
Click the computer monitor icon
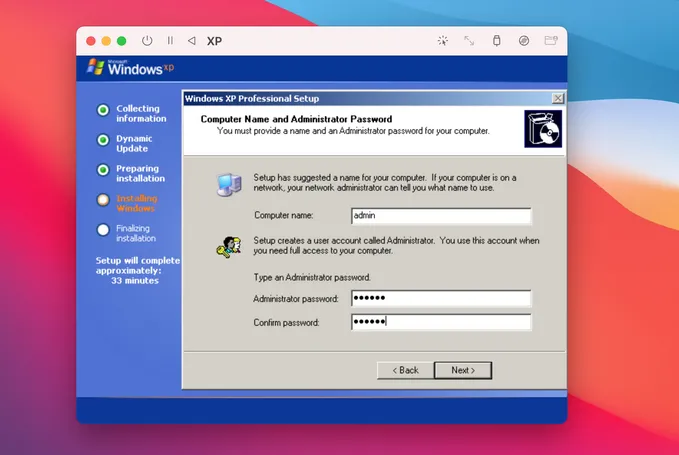229,184
